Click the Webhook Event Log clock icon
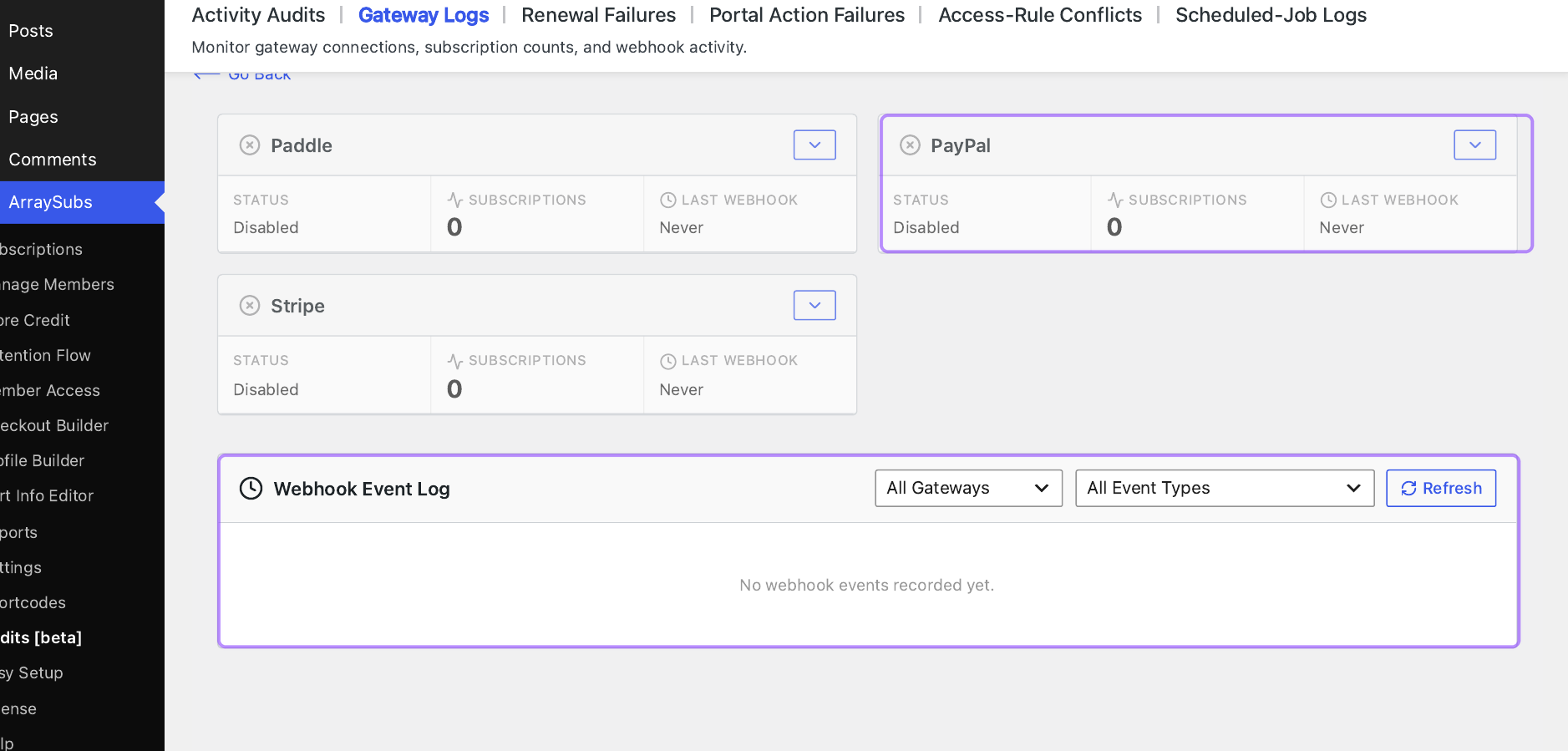 point(251,489)
